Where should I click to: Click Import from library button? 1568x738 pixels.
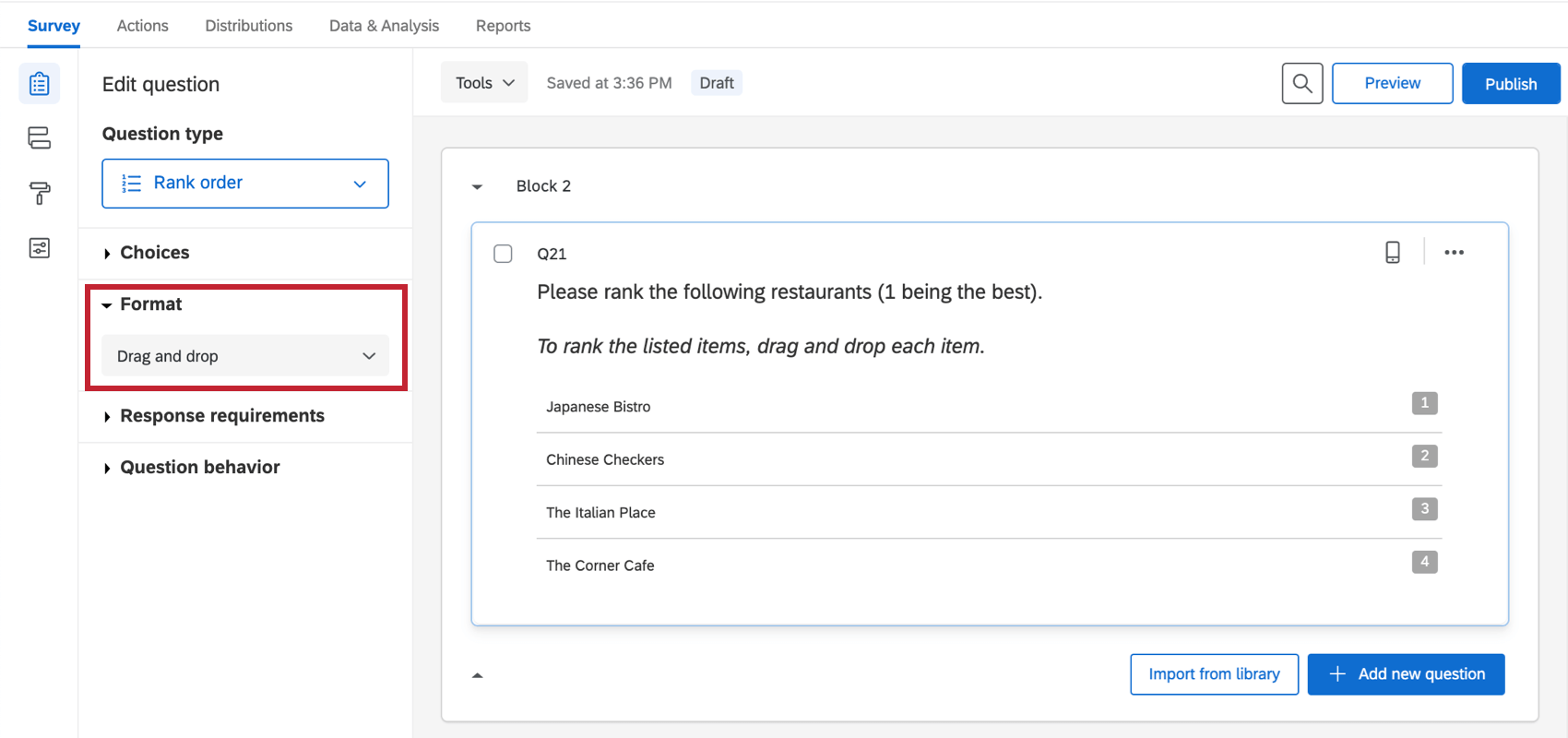(1214, 674)
